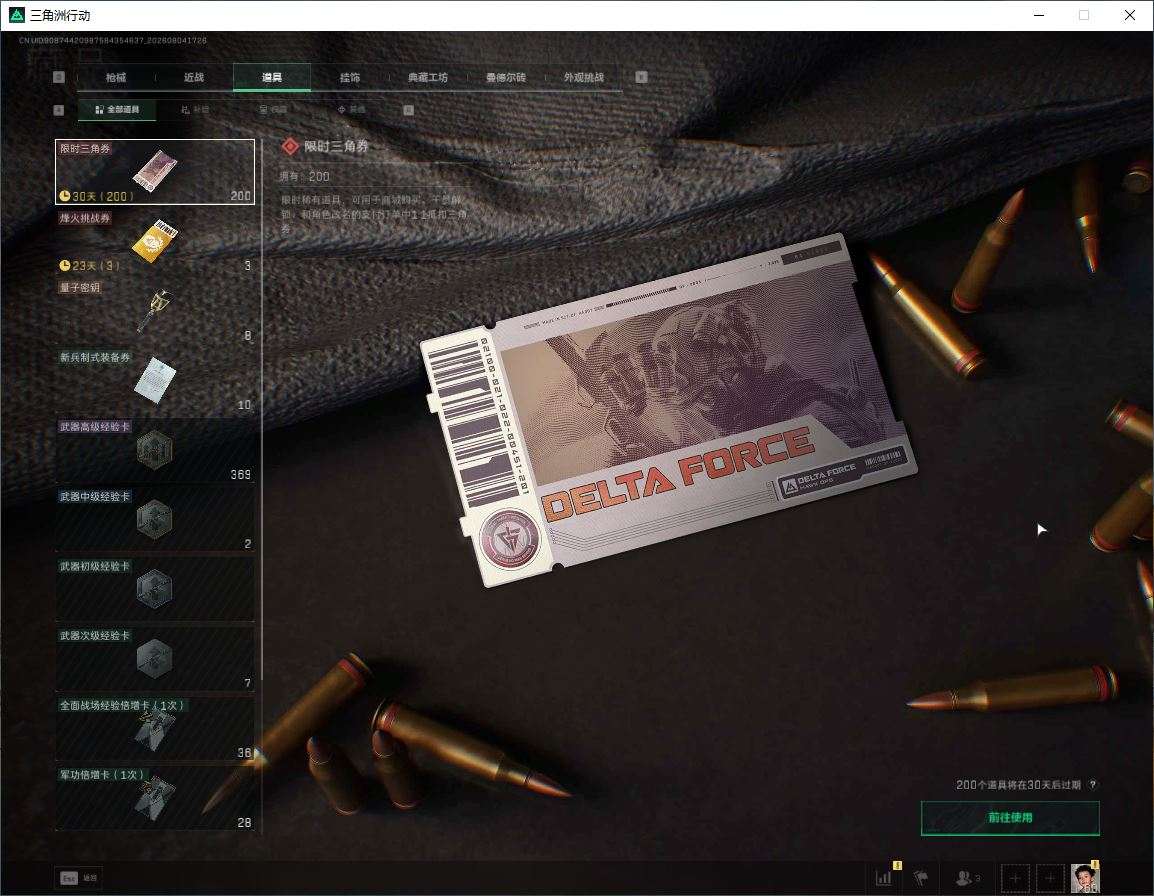This screenshot has width=1154, height=896.
Task: Select the 道具 tab
Action: click(272, 77)
